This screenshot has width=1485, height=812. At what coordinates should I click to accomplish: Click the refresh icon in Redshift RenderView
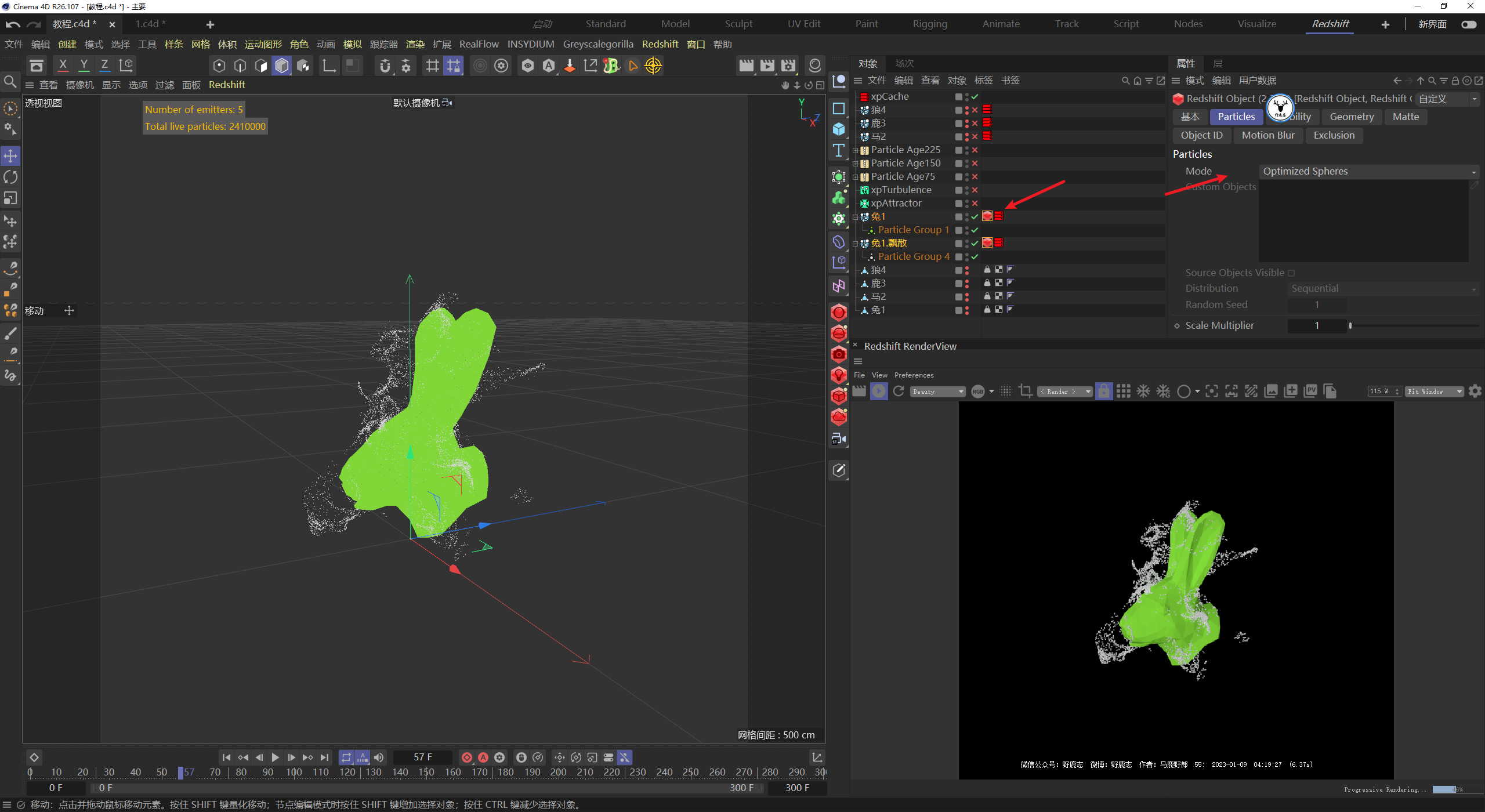point(899,391)
